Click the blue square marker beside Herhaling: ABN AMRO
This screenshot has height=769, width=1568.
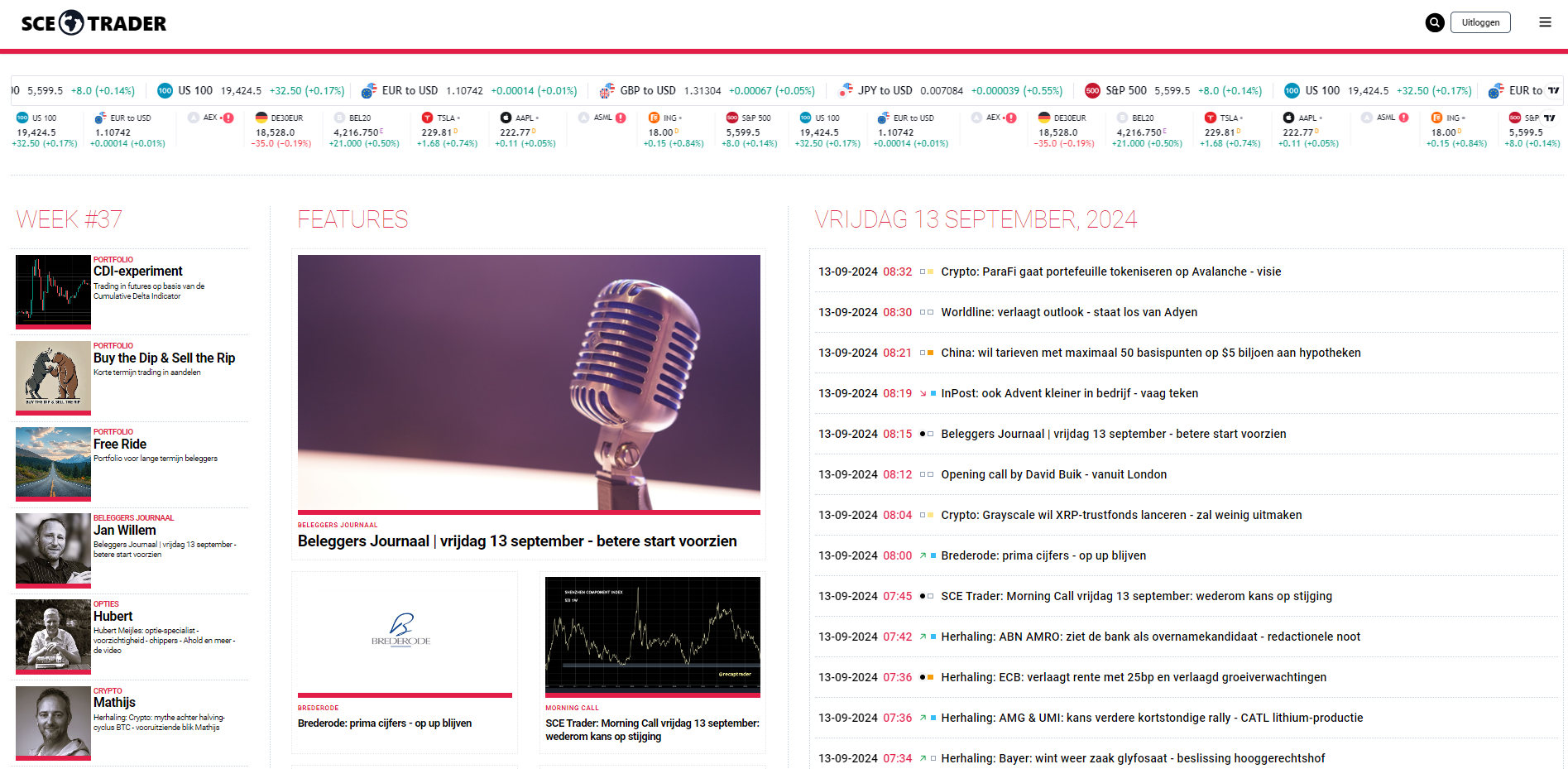933,637
